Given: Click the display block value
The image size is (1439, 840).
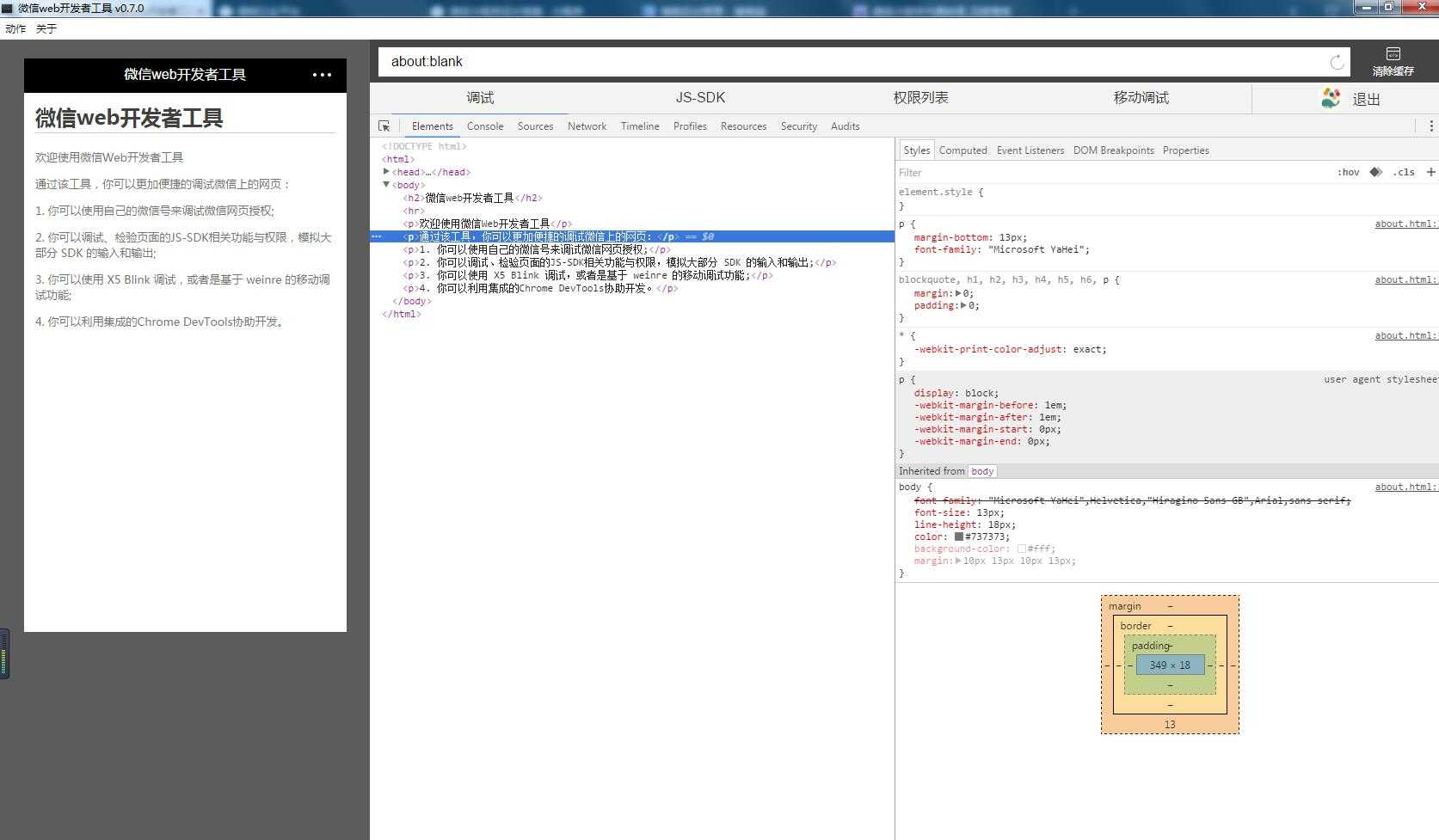Looking at the screenshot, I should (981, 393).
